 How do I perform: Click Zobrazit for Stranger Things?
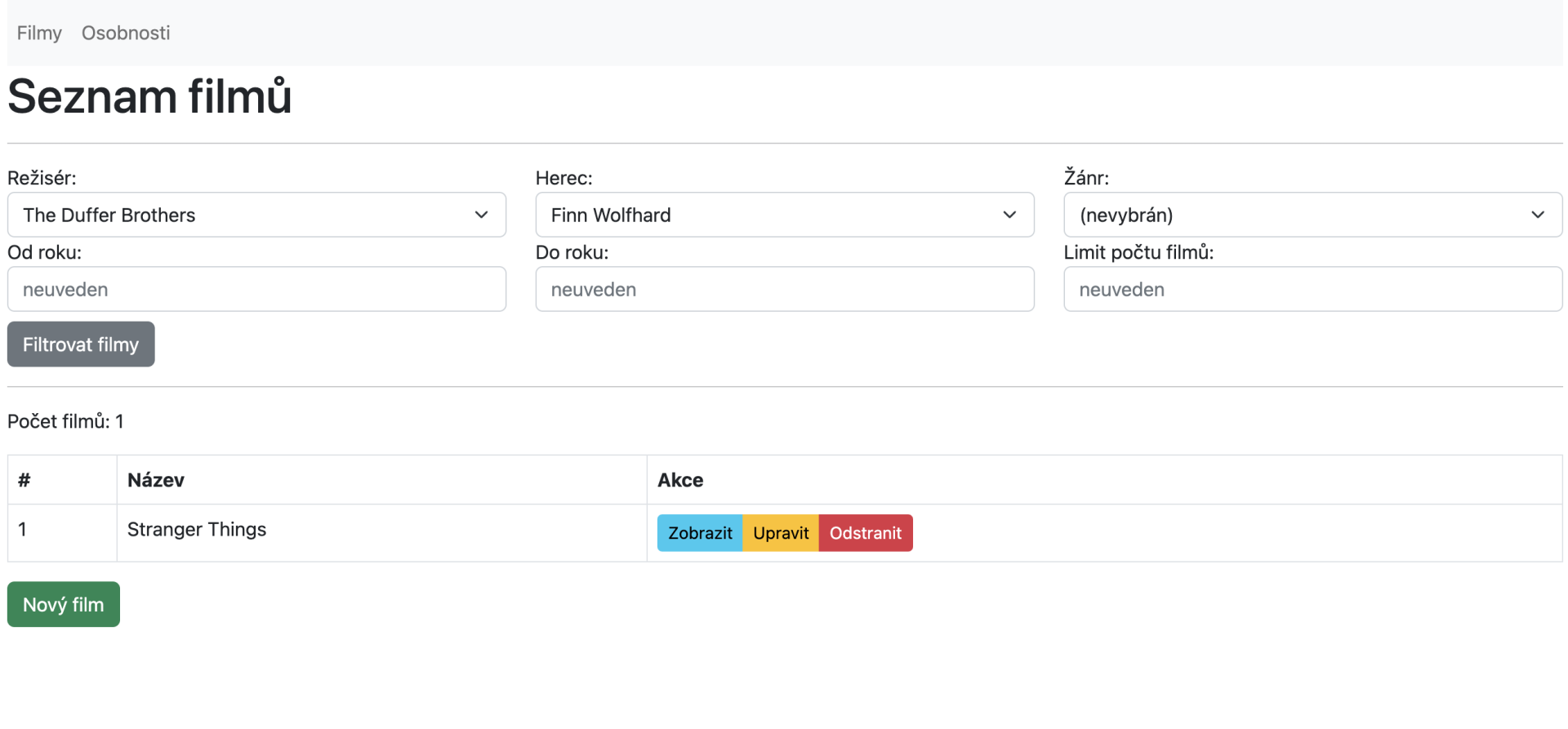coord(700,533)
